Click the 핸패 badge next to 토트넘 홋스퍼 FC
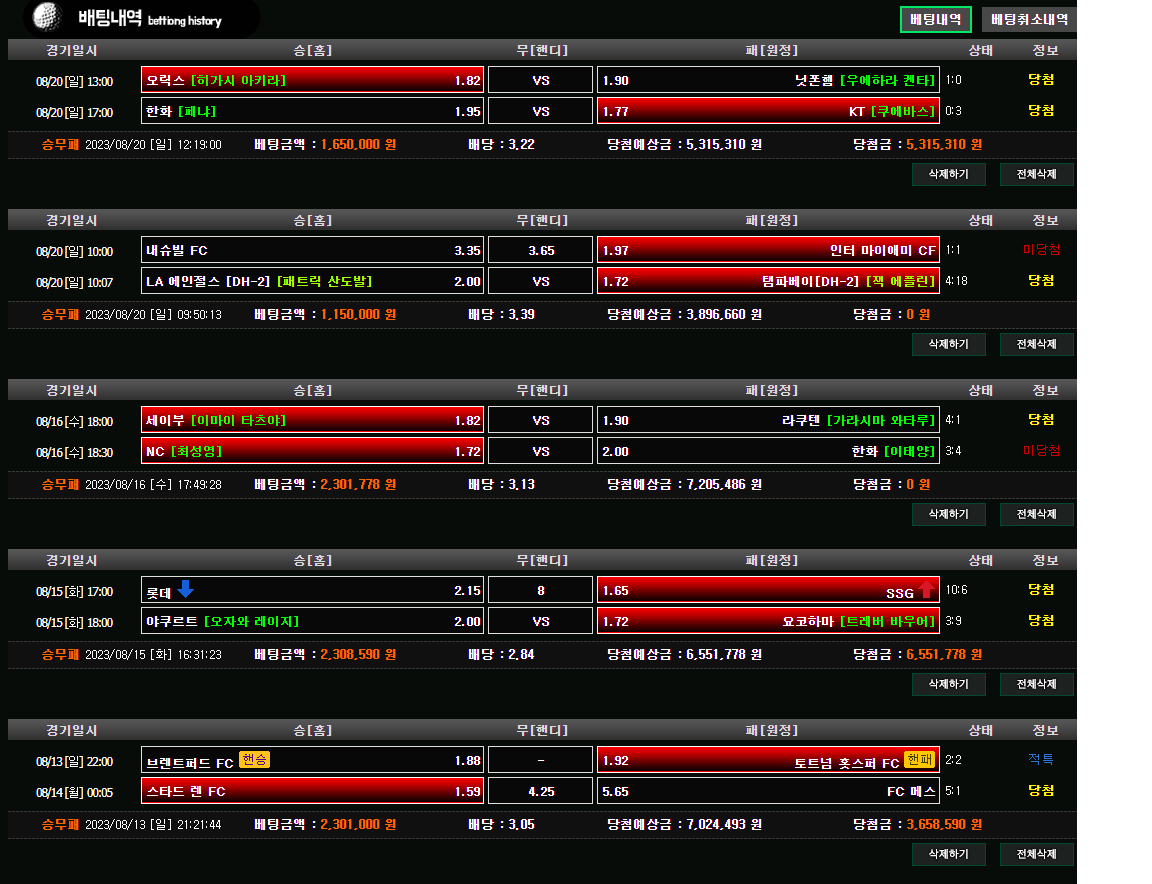 919,760
